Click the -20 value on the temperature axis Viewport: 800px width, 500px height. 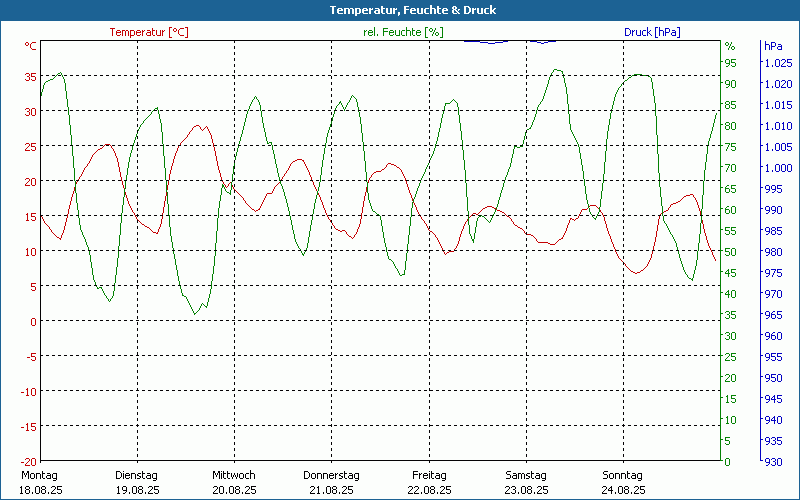click(29, 461)
